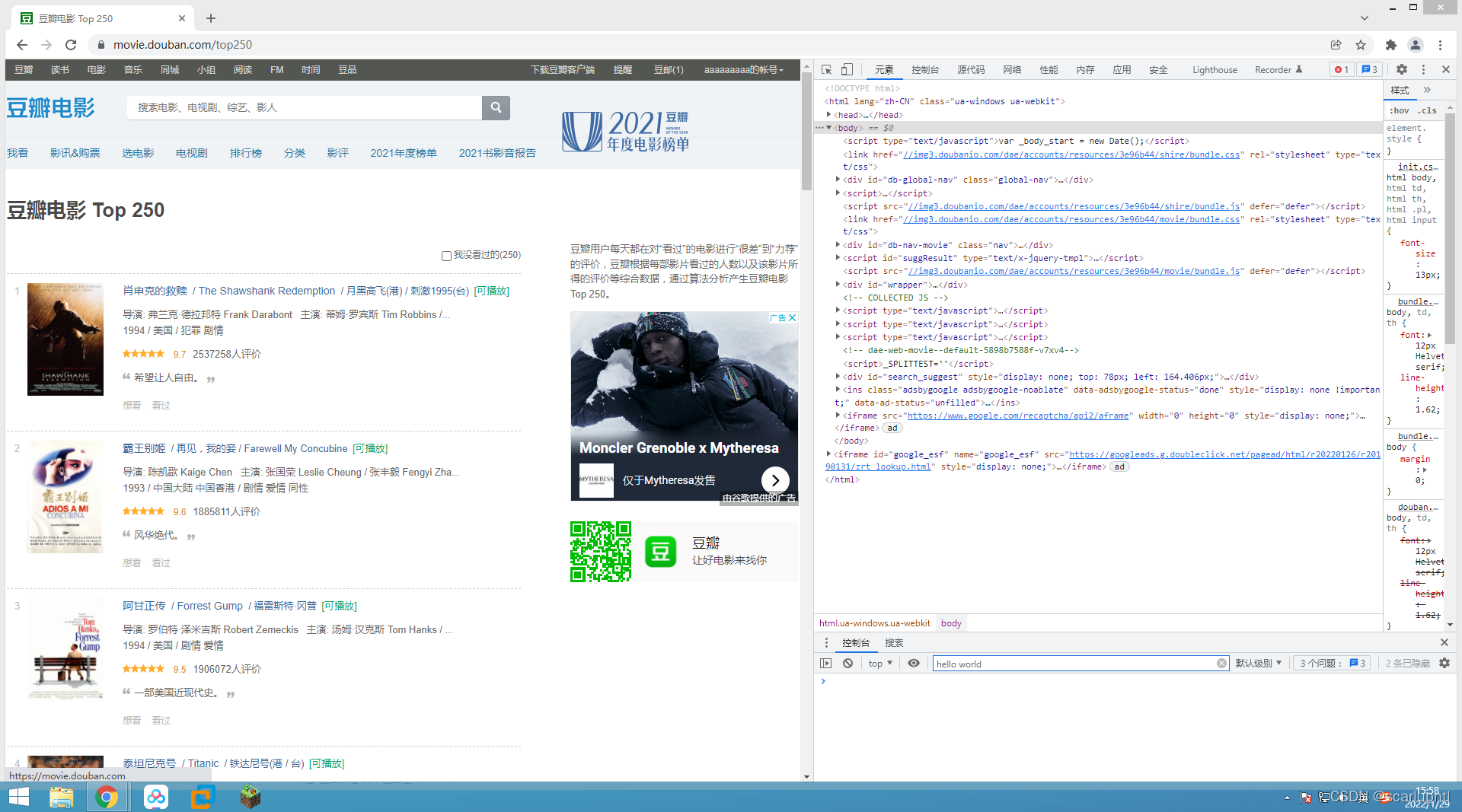Click the page vertical scrollbar thumb
The image size is (1462, 812).
806,132
